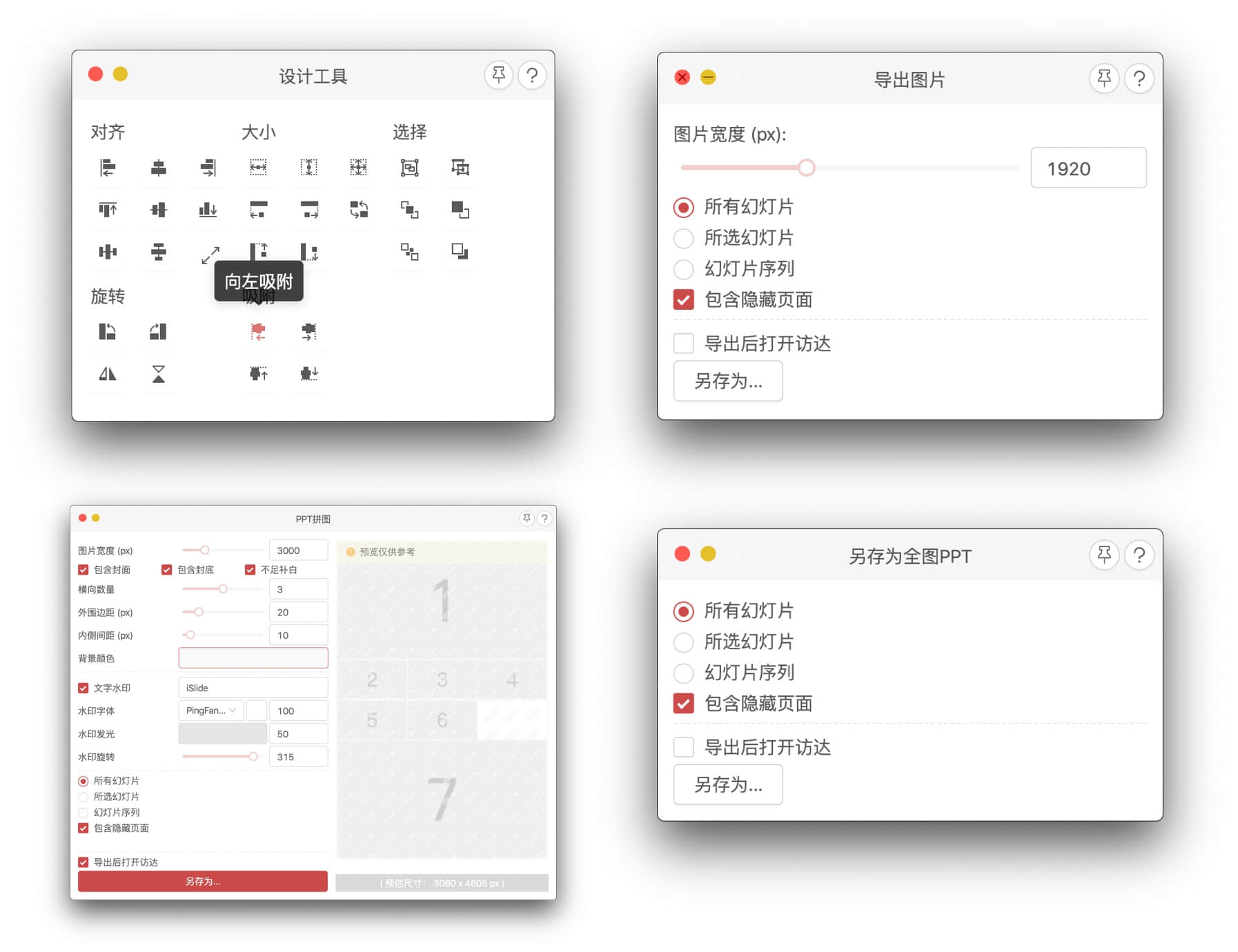Screen dimensions: 1238x952
Task: Click 另存为... button in 导出图片 window
Action: [x=727, y=381]
